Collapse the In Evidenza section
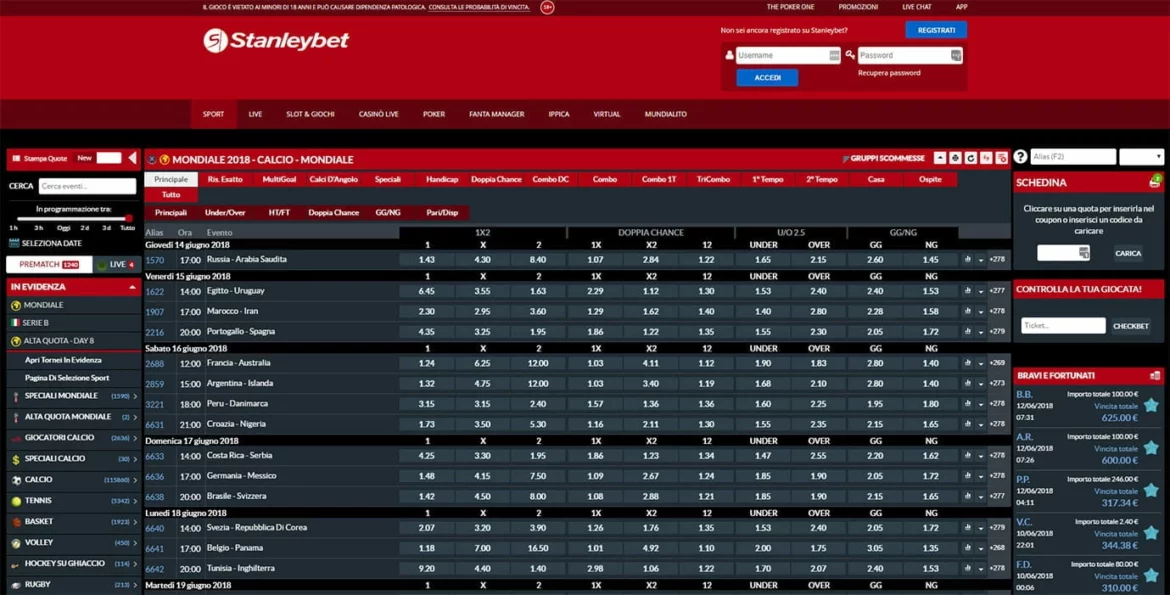 (x=131, y=287)
